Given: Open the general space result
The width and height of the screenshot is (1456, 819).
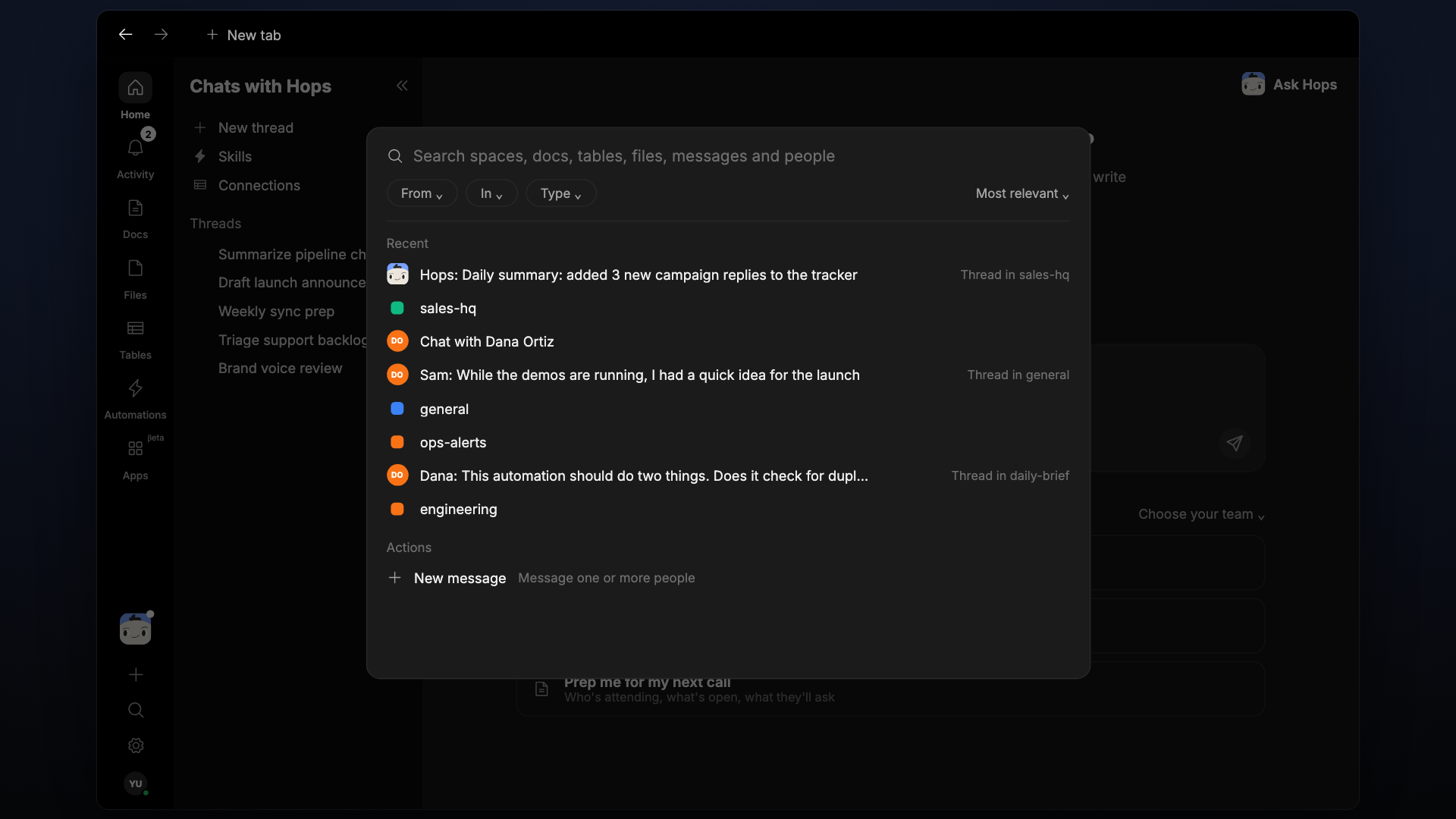Looking at the screenshot, I should coord(728,409).
